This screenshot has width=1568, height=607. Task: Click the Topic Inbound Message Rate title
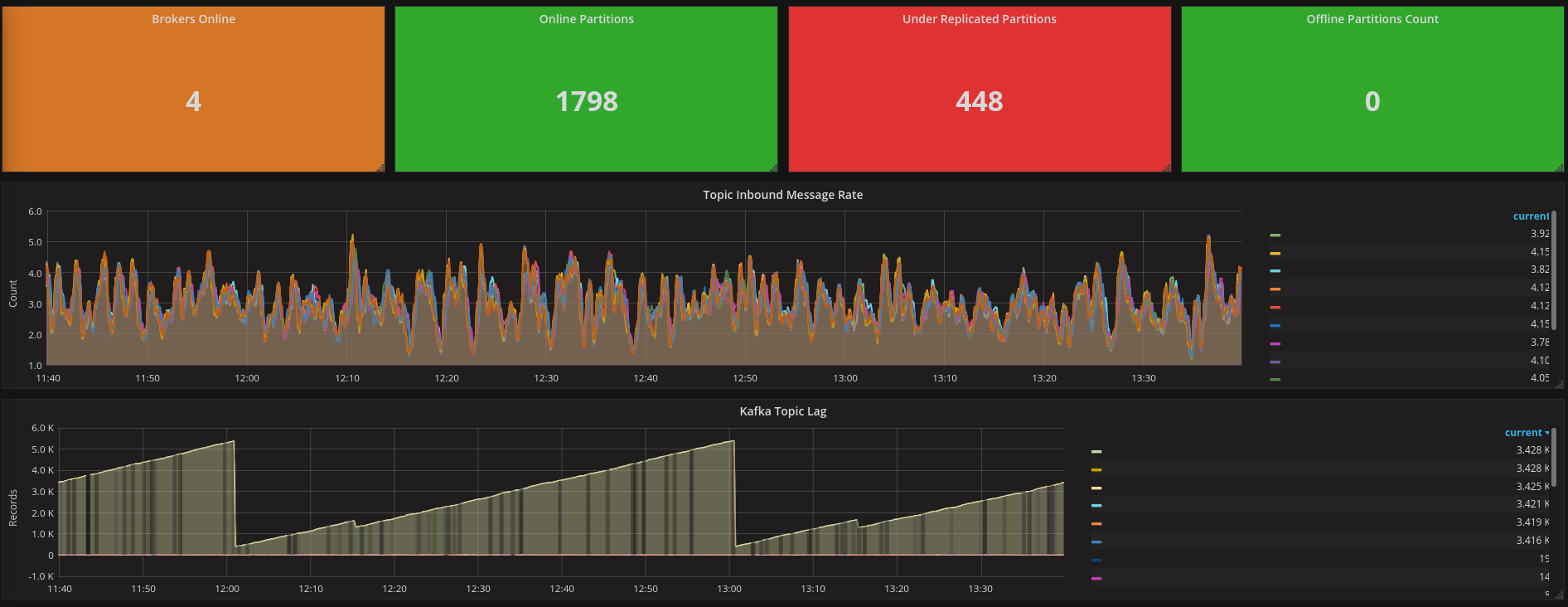782,195
